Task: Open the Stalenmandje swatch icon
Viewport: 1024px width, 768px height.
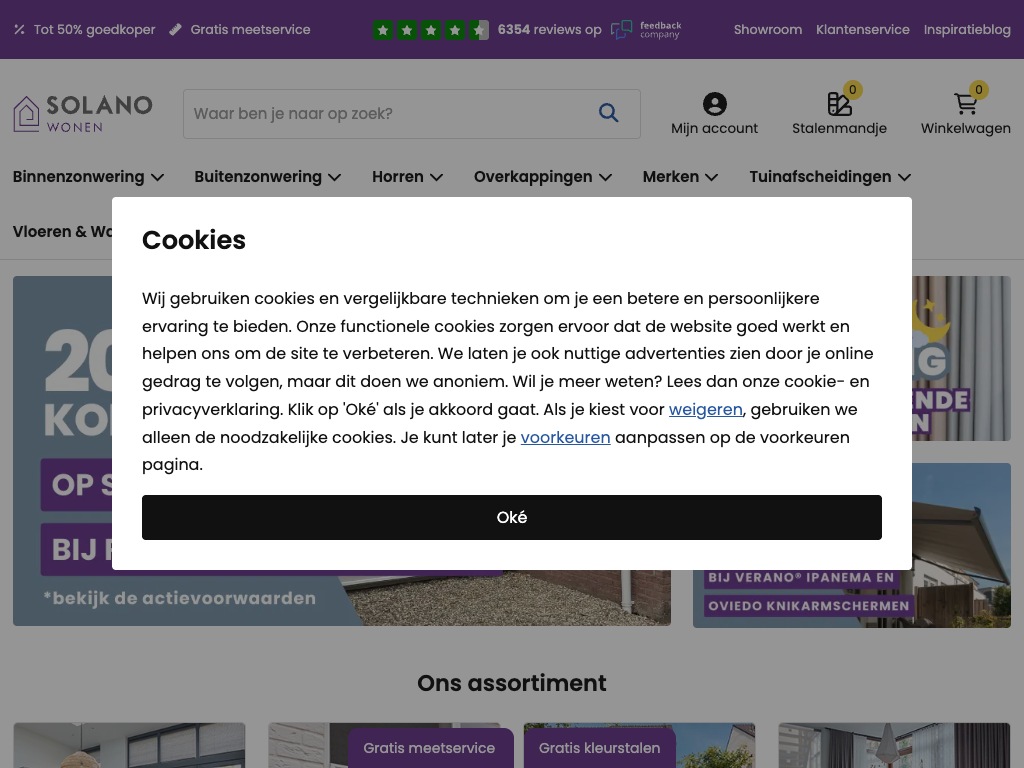Action: pos(839,104)
